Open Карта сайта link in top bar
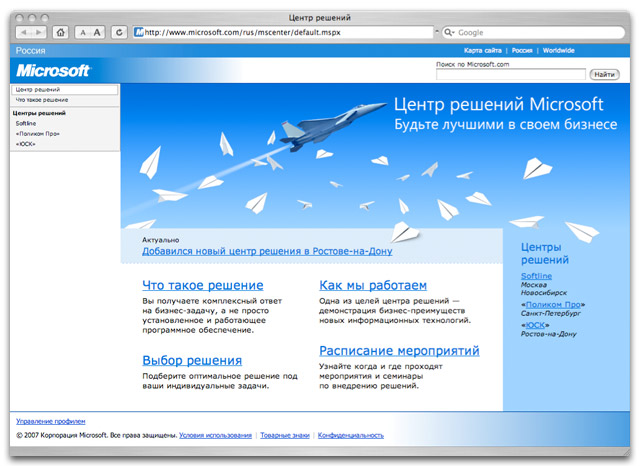The height and width of the screenshot is (466, 640). coord(484,50)
